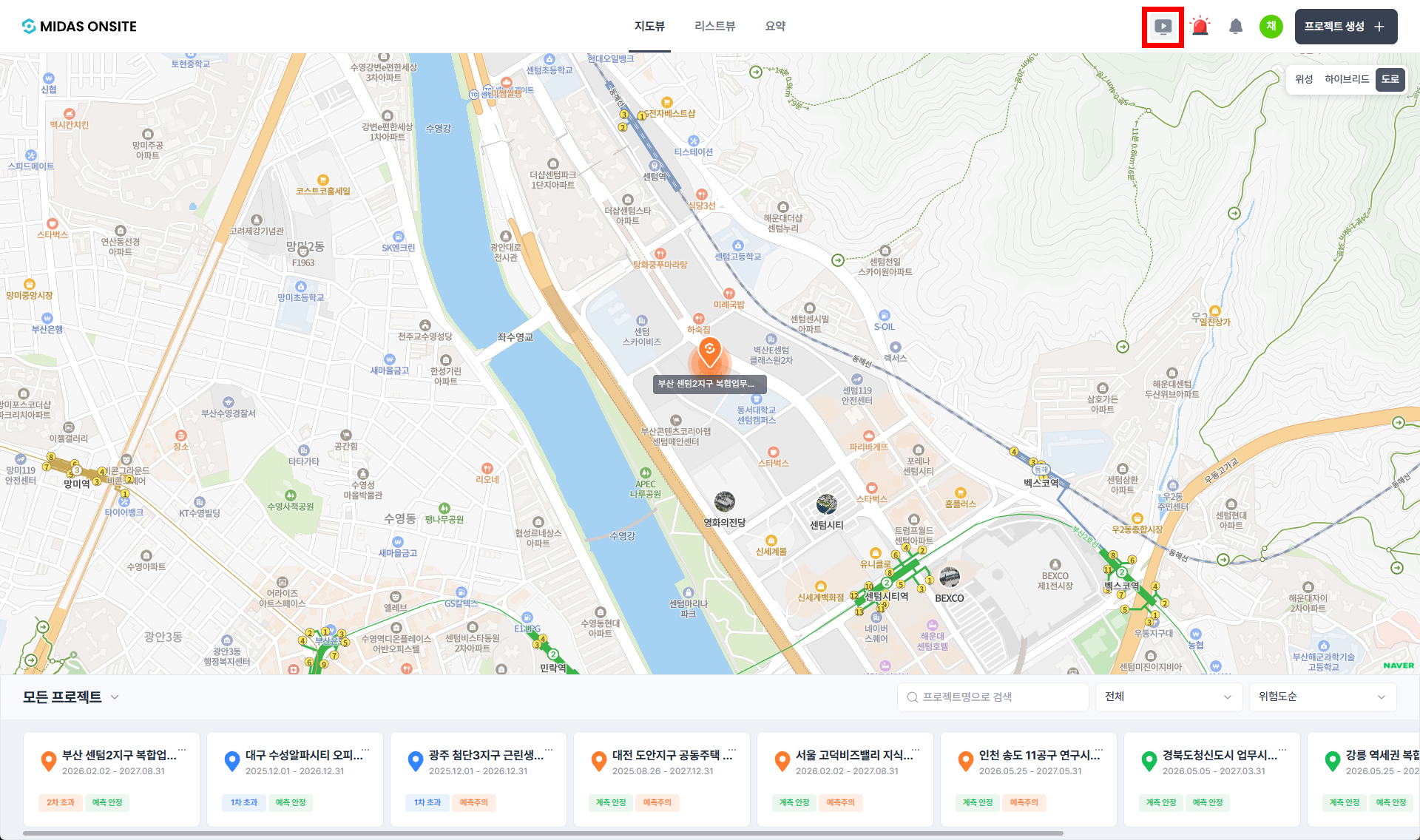
Task: Click the 대전 도안지구 card pin icon
Action: pyautogui.click(x=598, y=761)
